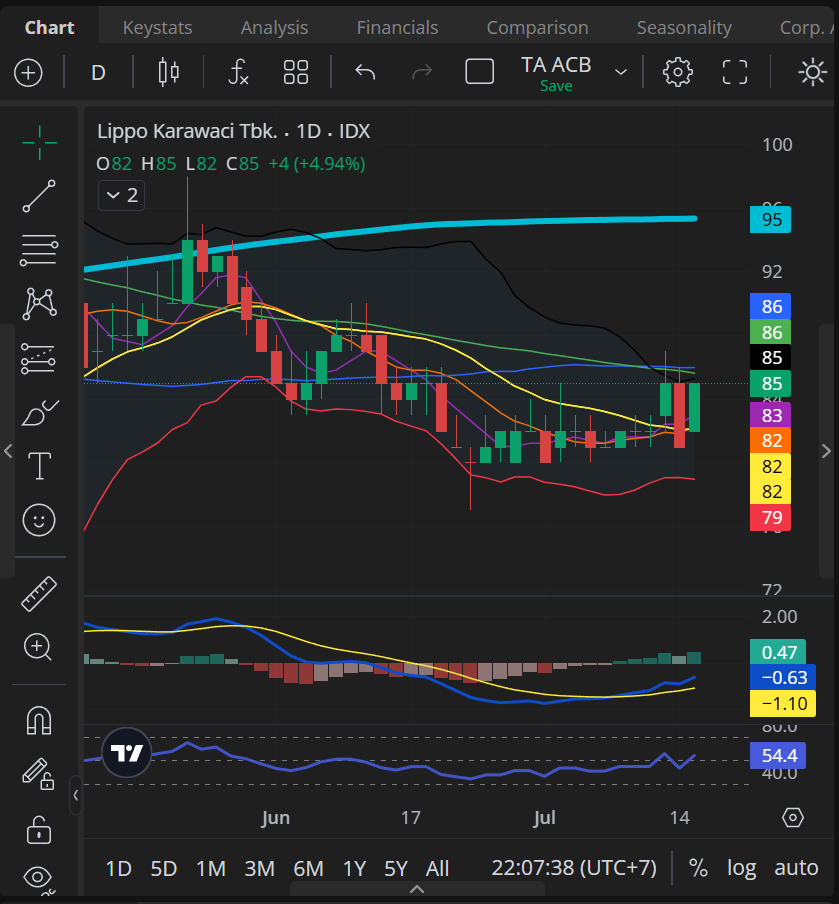The height and width of the screenshot is (904, 839).
Task: Select the RSI 54.4 value label
Action: click(778, 755)
